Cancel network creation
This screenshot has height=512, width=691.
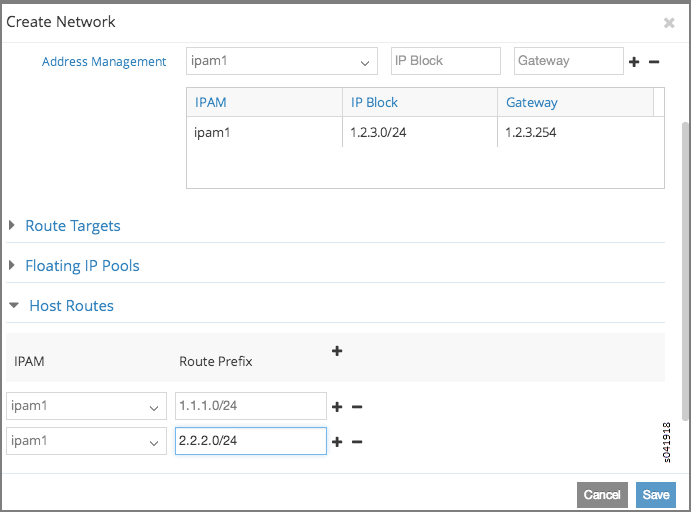tap(602, 495)
